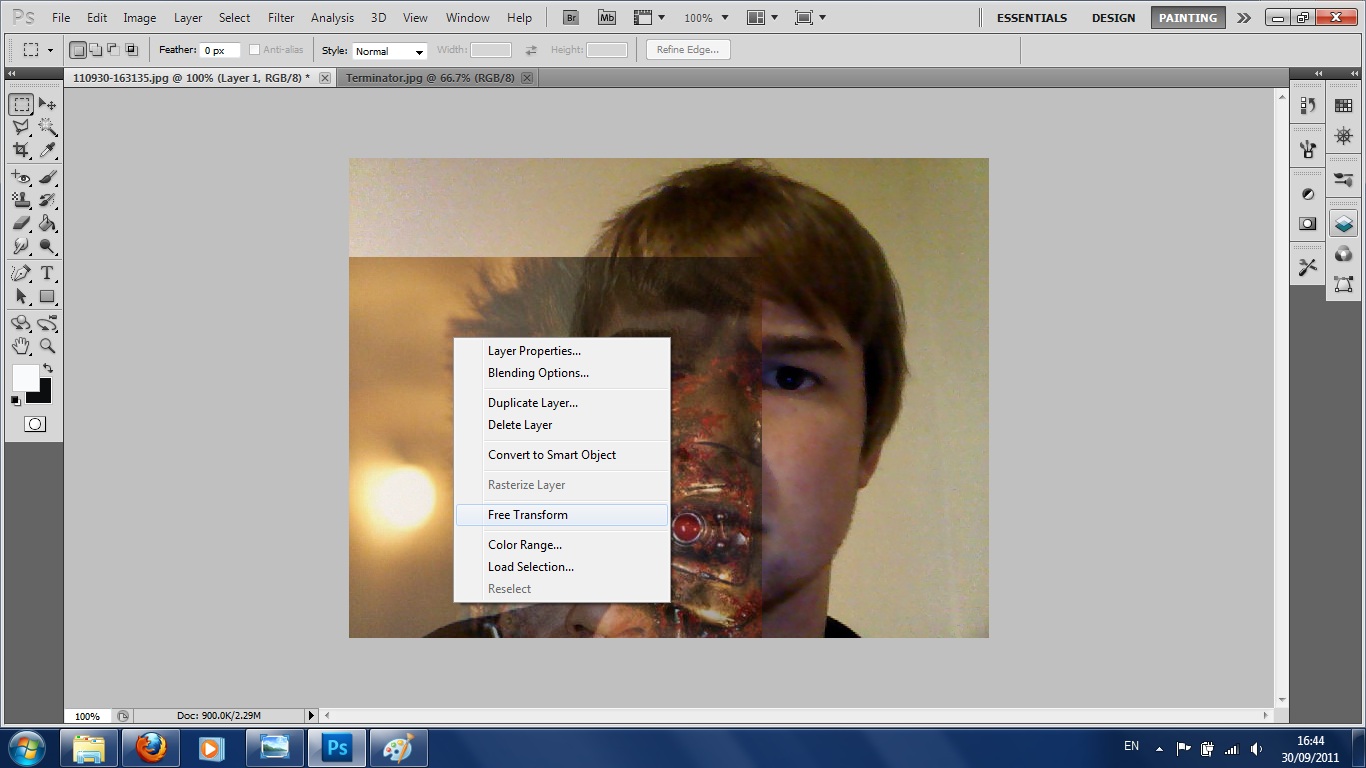
Task: Open the Channels panel icon
Action: pyautogui.click(x=1343, y=254)
